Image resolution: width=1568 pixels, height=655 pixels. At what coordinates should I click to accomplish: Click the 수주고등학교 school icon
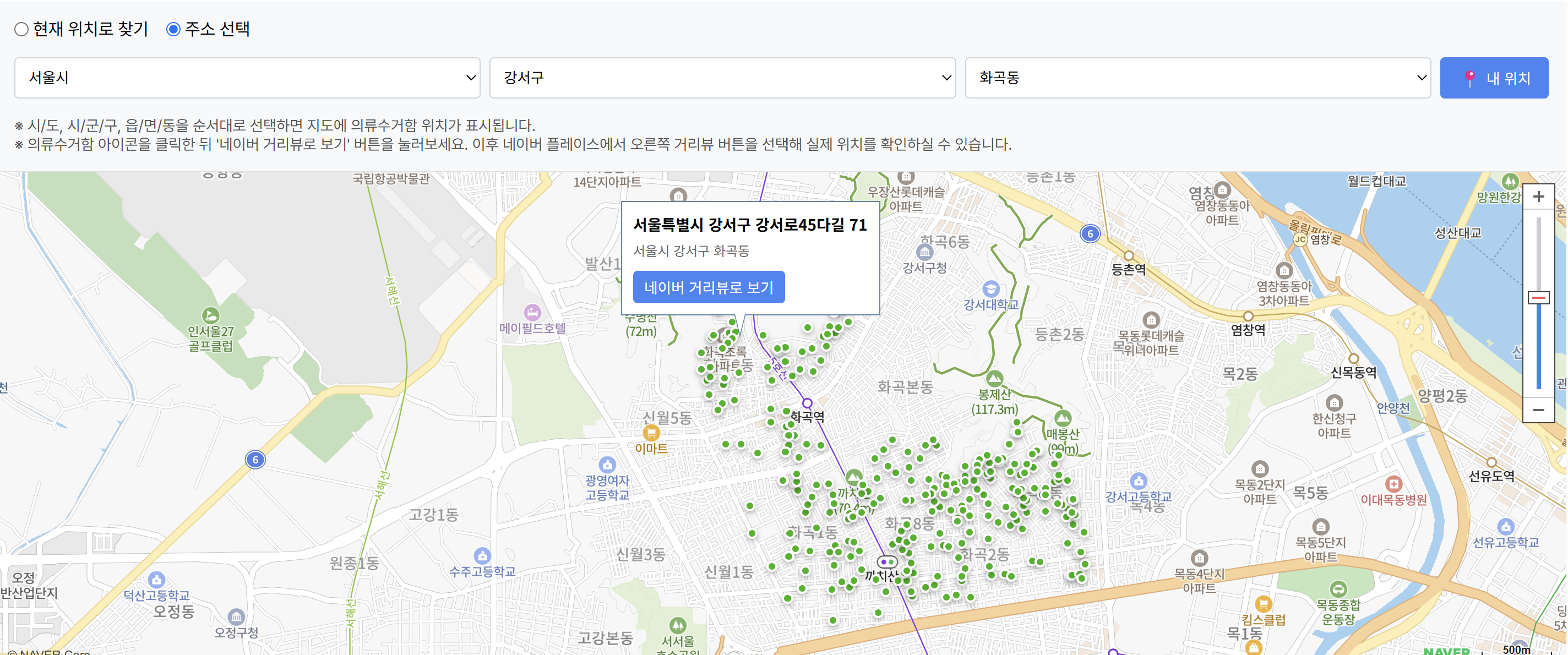[482, 556]
